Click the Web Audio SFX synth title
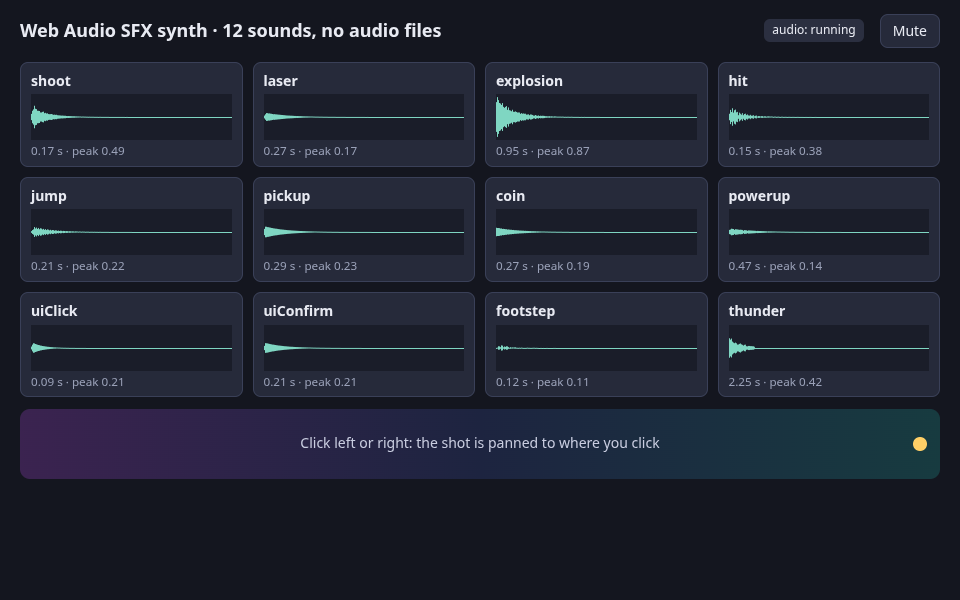 pyautogui.click(x=230, y=31)
